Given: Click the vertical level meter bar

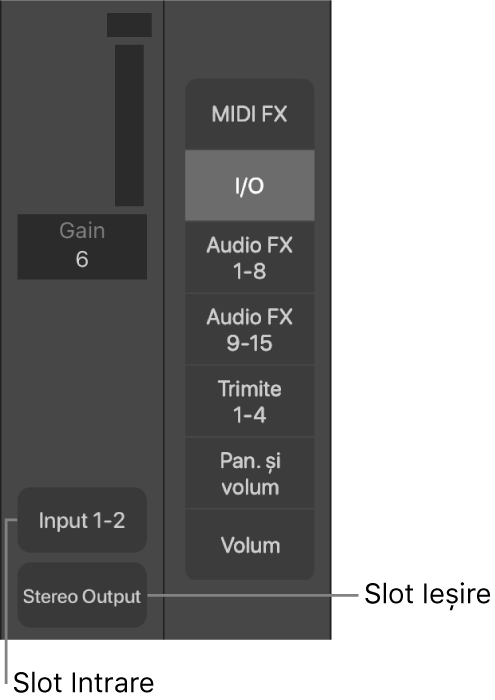Looking at the screenshot, I should point(129,125).
